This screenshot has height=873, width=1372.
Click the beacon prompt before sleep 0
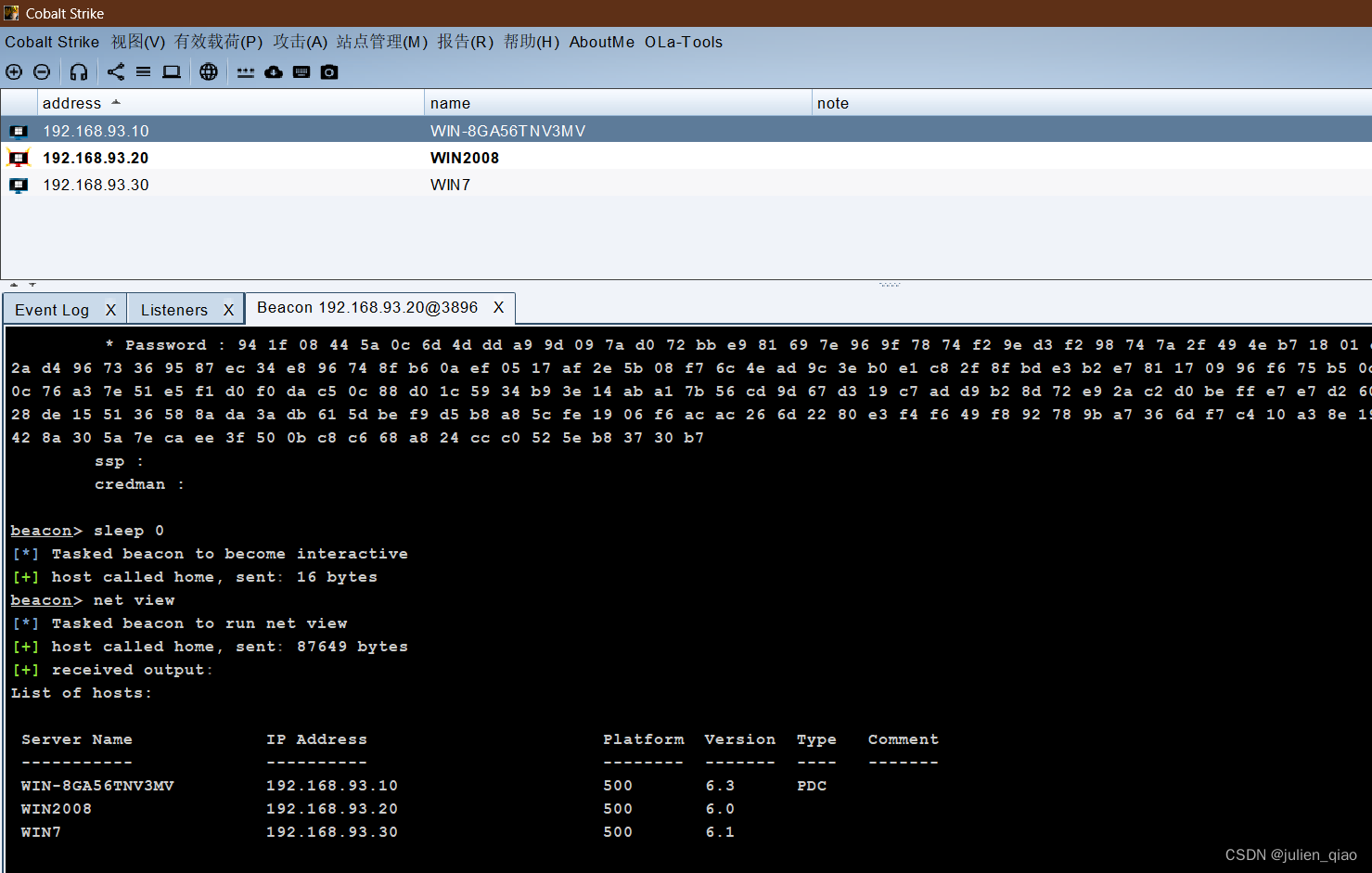(46, 531)
